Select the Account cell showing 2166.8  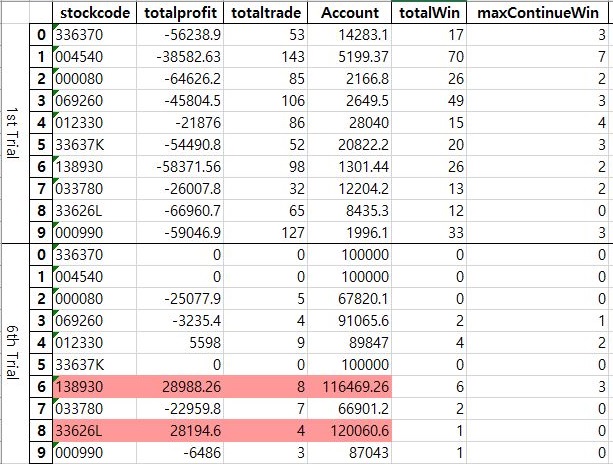(x=350, y=79)
